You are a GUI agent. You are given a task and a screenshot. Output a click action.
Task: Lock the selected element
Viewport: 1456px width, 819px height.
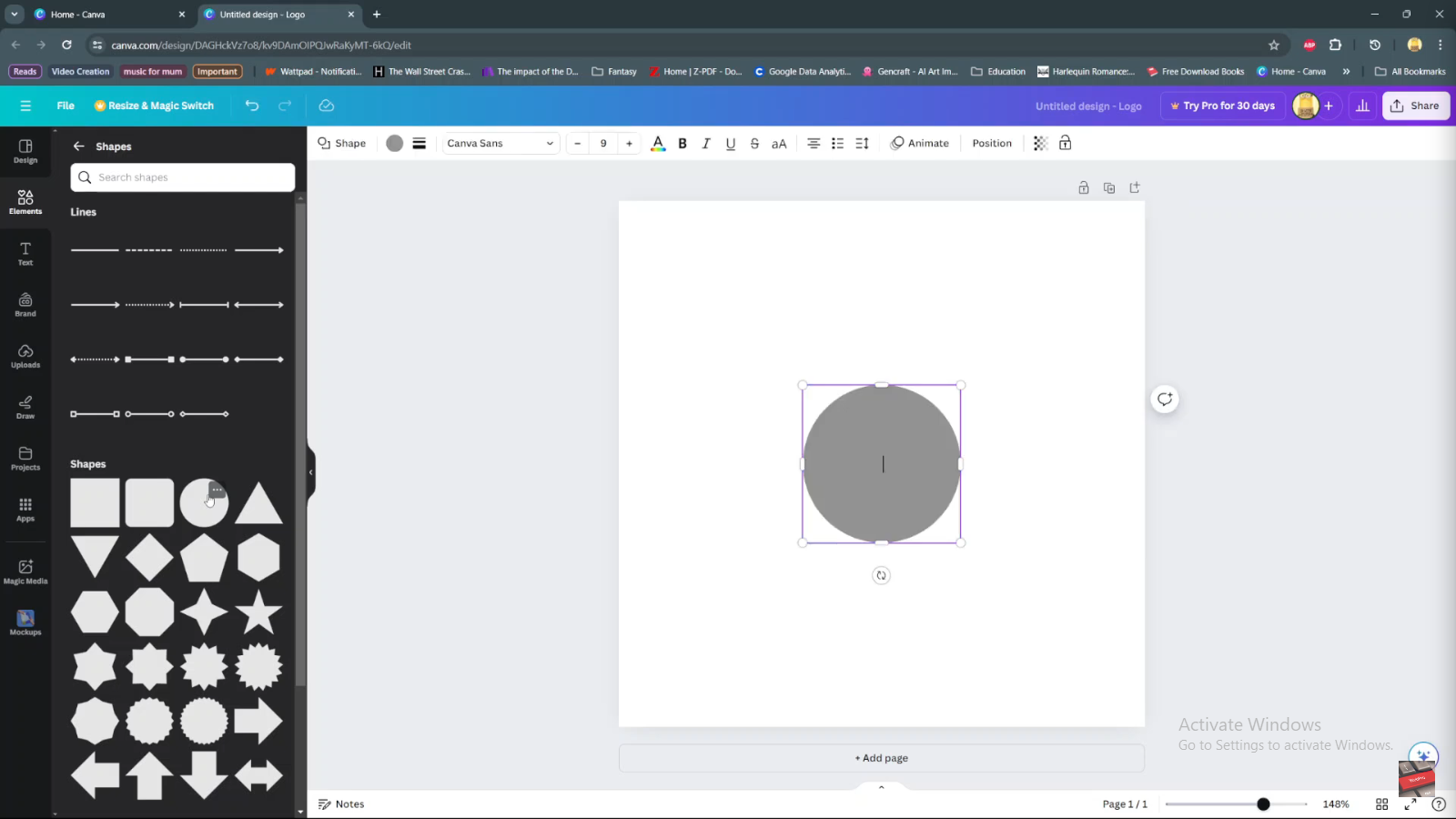pyautogui.click(x=1065, y=143)
